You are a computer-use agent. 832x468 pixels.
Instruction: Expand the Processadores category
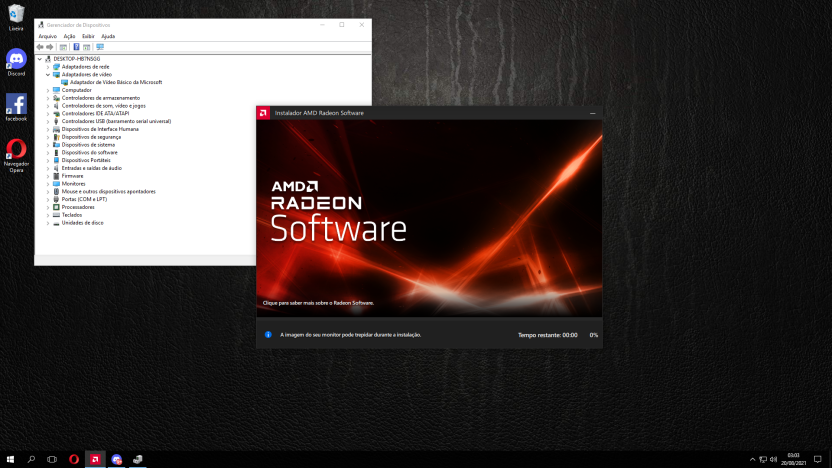[48, 207]
